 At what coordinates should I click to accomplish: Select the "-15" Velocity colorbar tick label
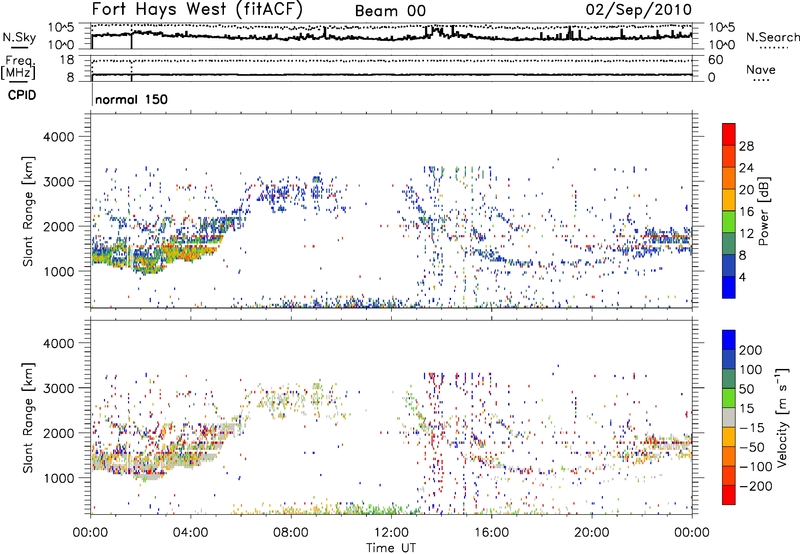click(752, 427)
